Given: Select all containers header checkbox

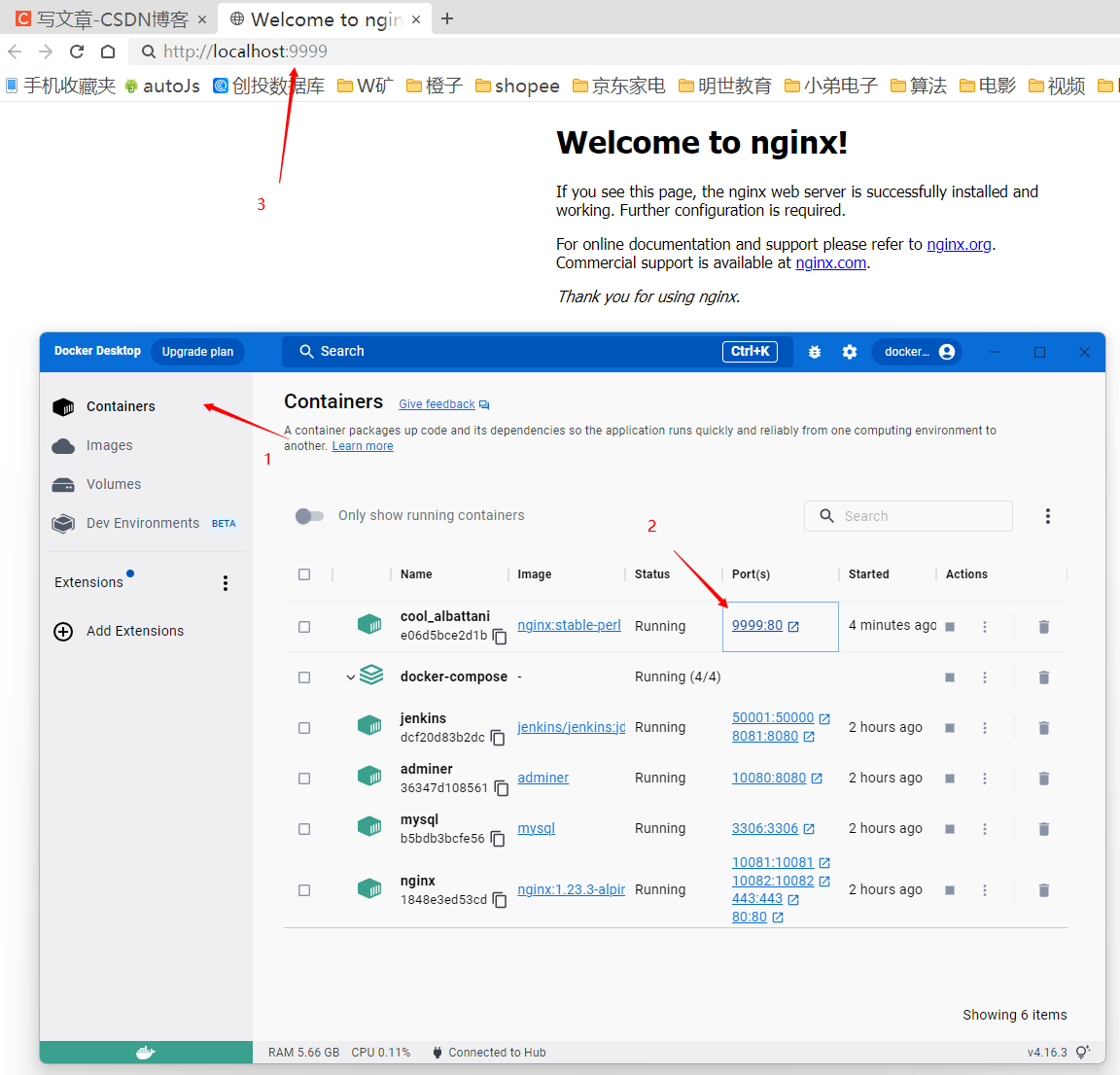Looking at the screenshot, I should tap(304, 574).
